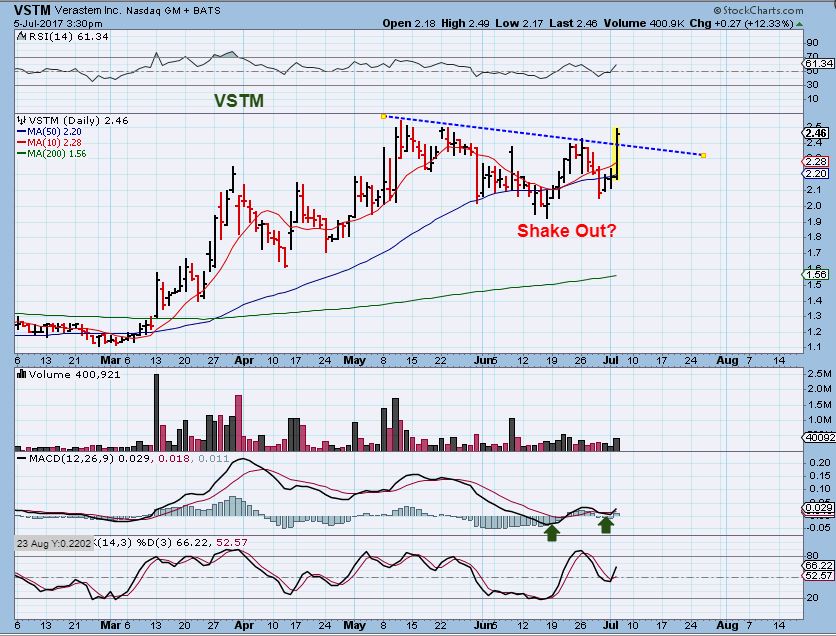This screenshot has width=836, height=636.
Task: Click the Open 2.18 value in header
Action: tap(409, 23)
